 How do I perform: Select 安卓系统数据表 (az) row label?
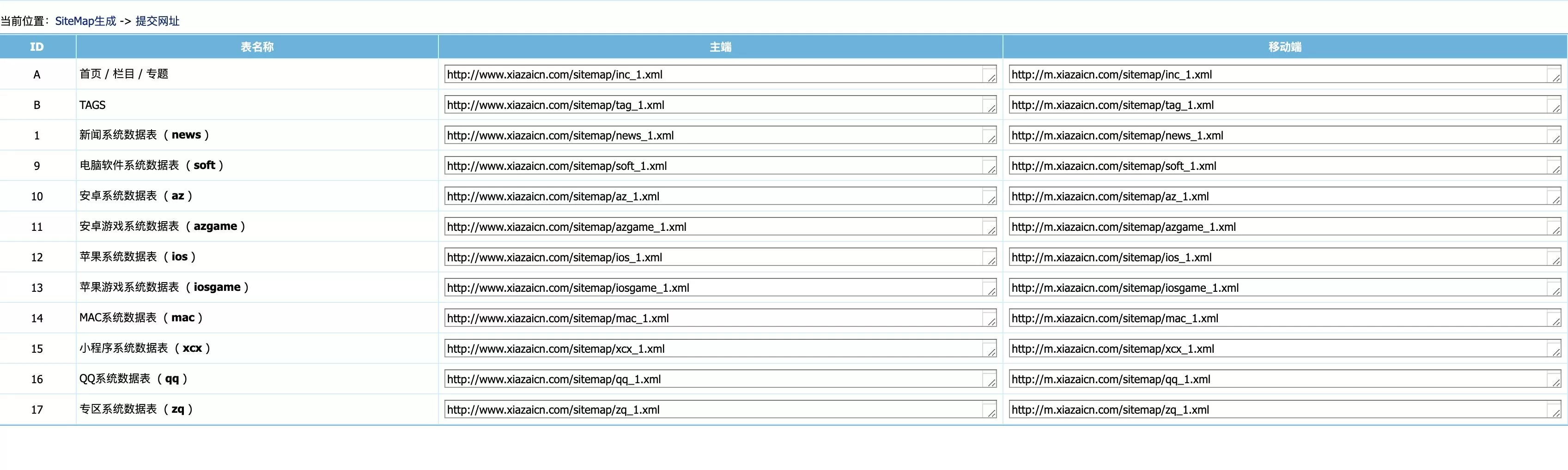pos(136,196)
